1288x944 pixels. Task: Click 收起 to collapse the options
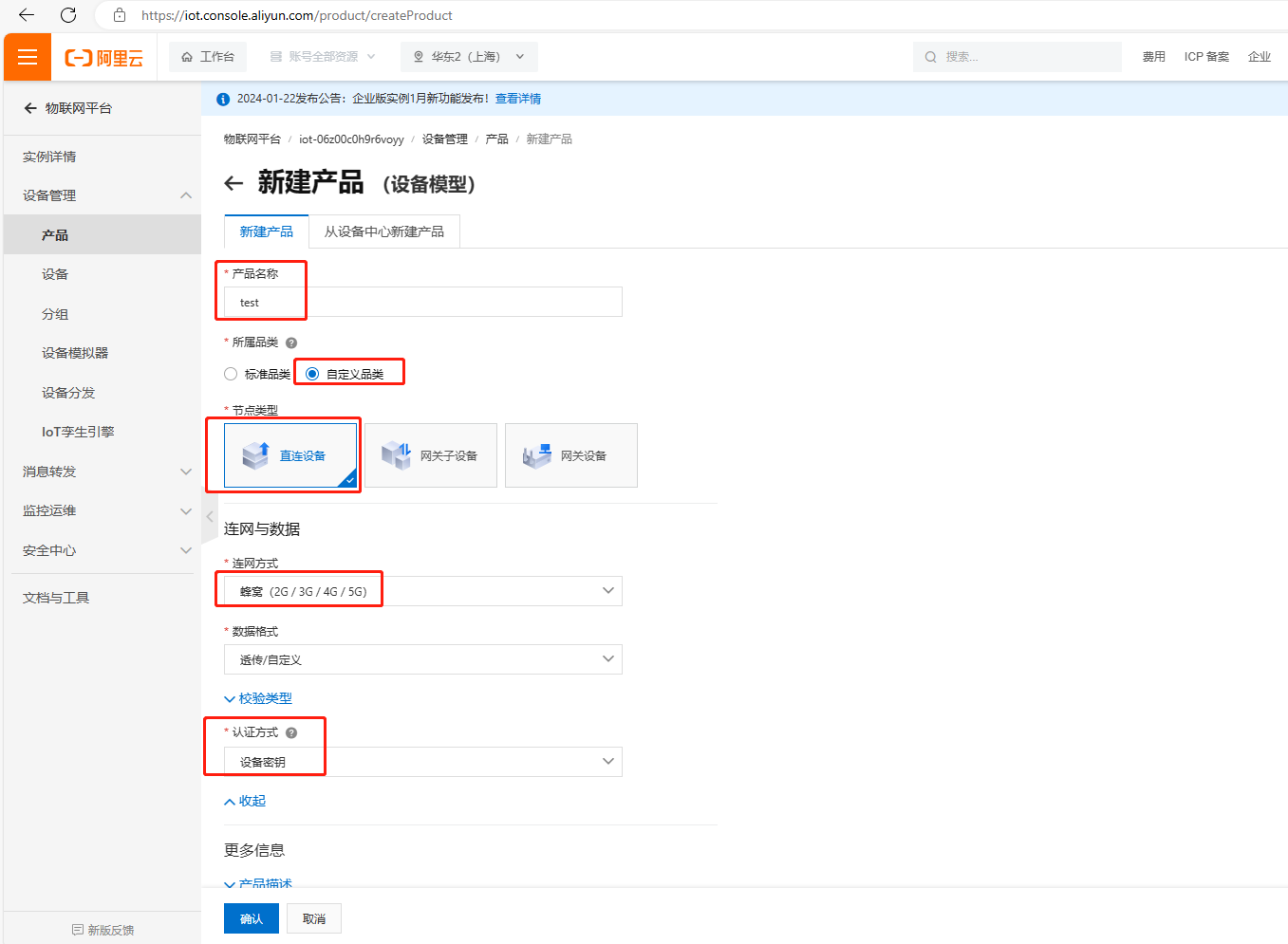coord(245,801)
